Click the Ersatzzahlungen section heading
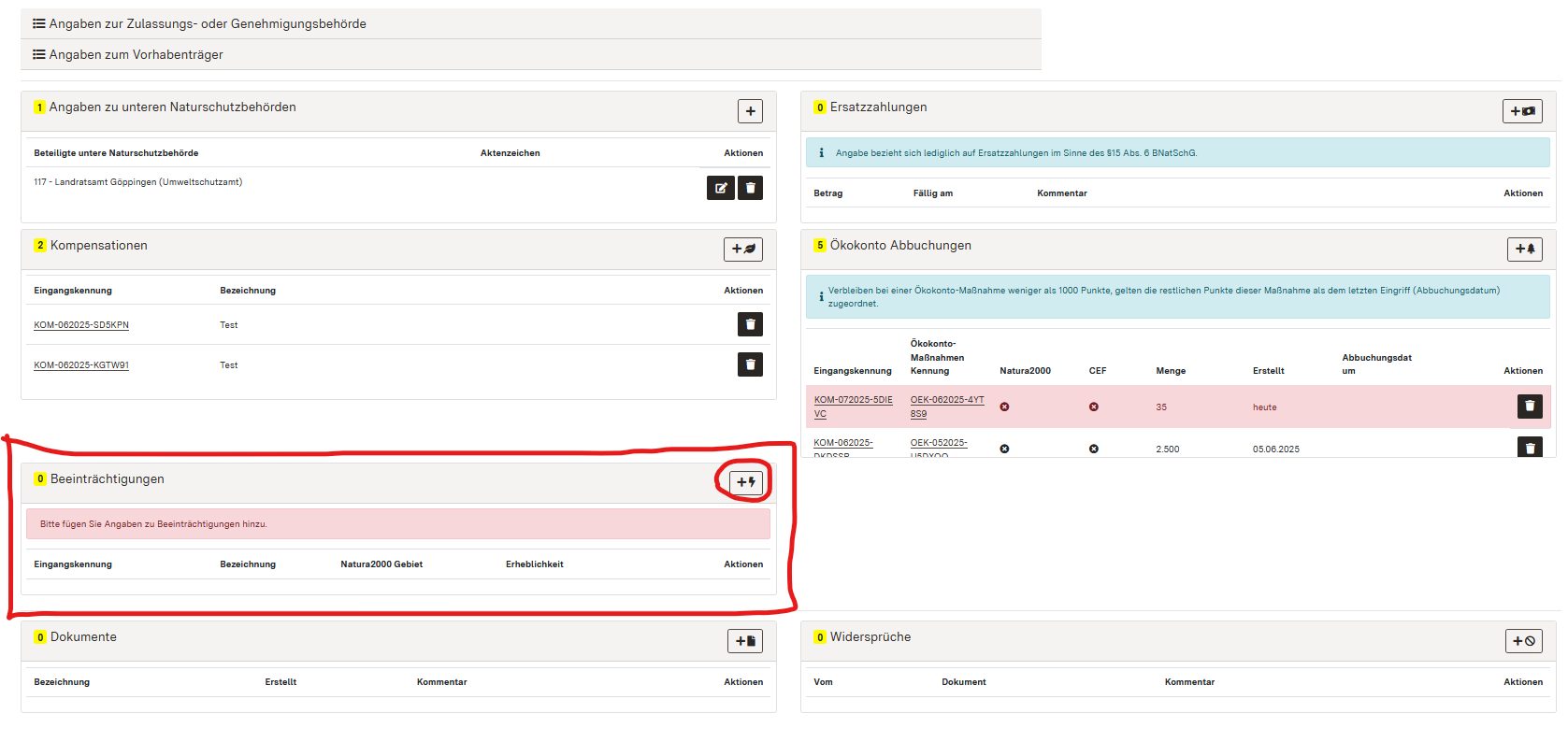 pyautogui.click(x=879, y=107)
